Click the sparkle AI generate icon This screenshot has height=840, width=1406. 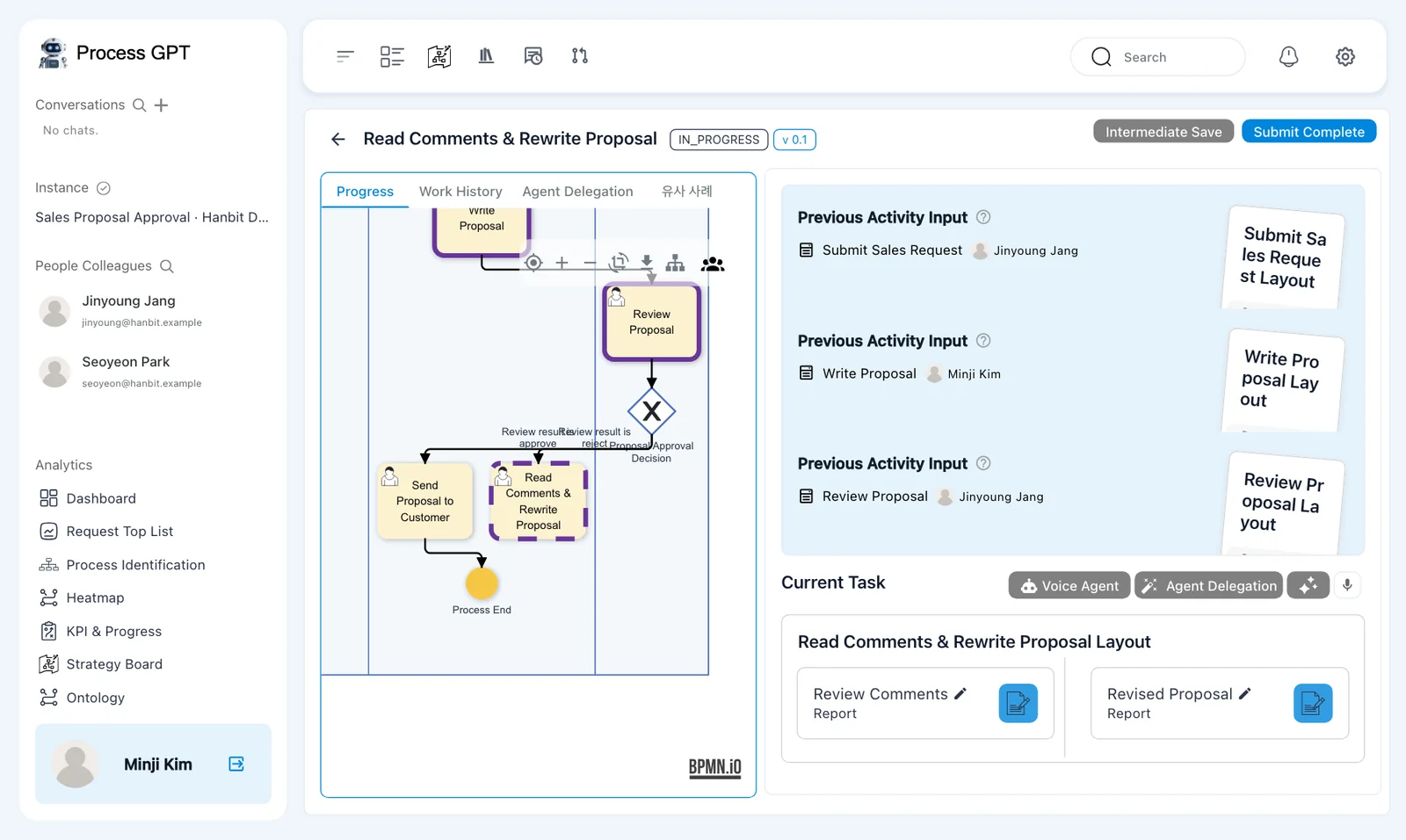(x=1308, y=585)
